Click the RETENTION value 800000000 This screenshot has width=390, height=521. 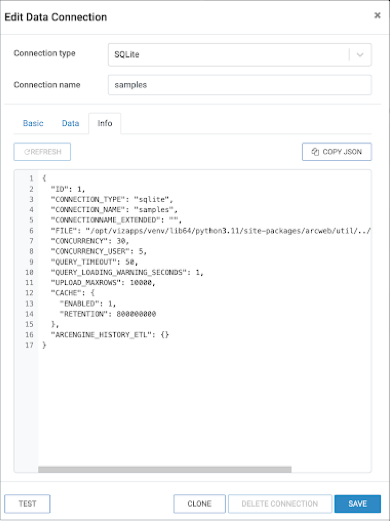pyautogui.click(x=136, y=314)
